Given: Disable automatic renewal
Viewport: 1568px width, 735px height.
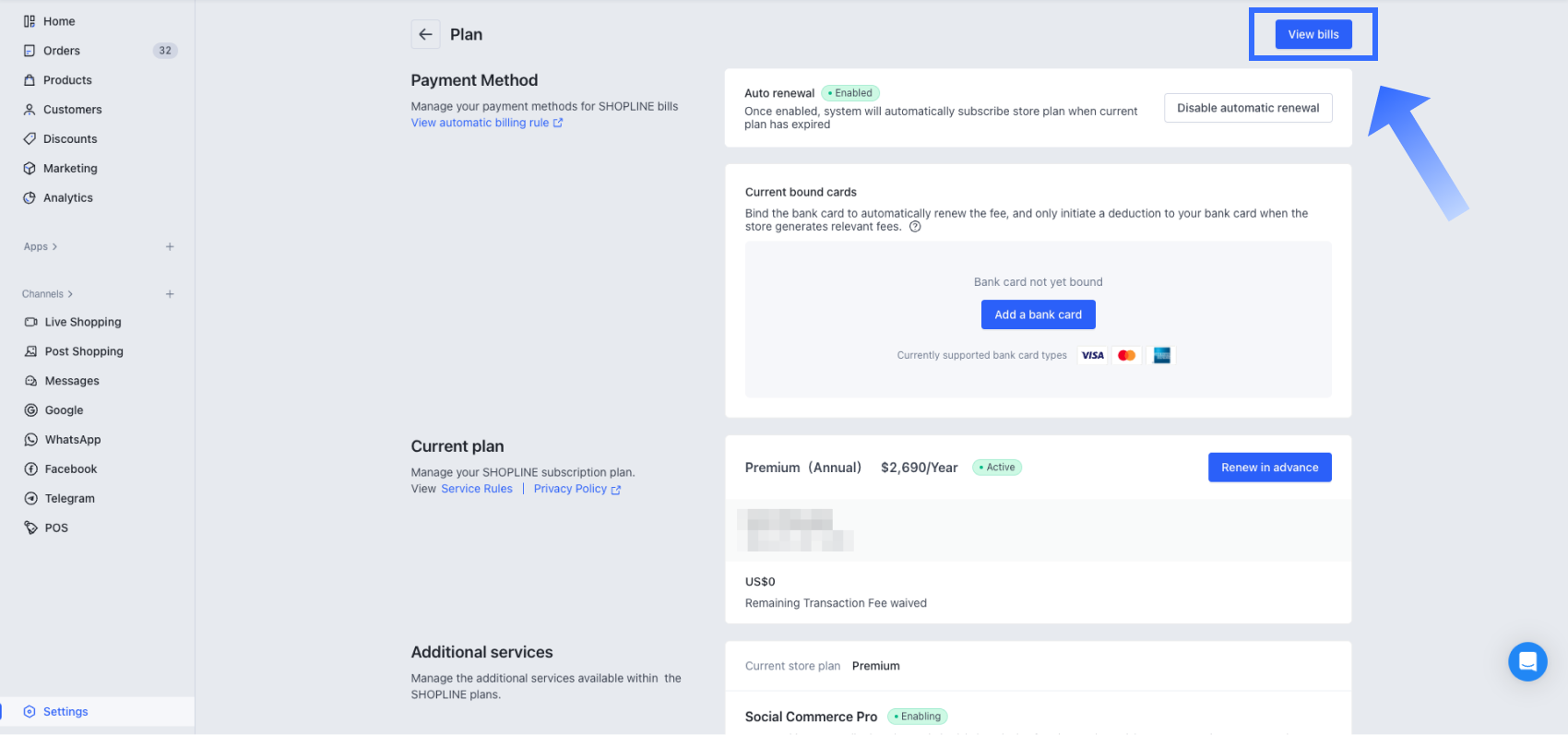Looking at the screenshot, I should point(1247,108).
